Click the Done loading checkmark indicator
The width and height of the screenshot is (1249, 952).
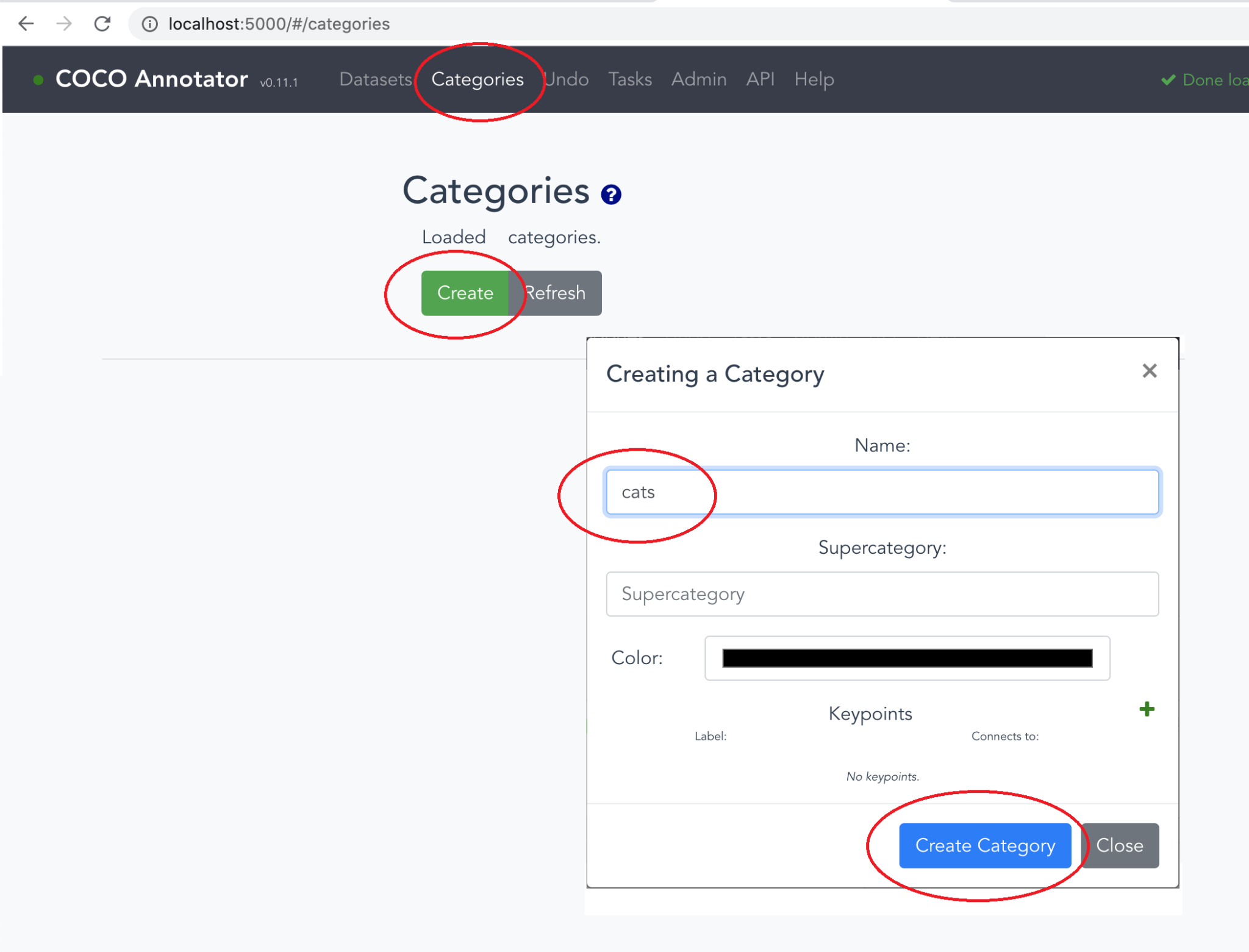point(1168,79)
